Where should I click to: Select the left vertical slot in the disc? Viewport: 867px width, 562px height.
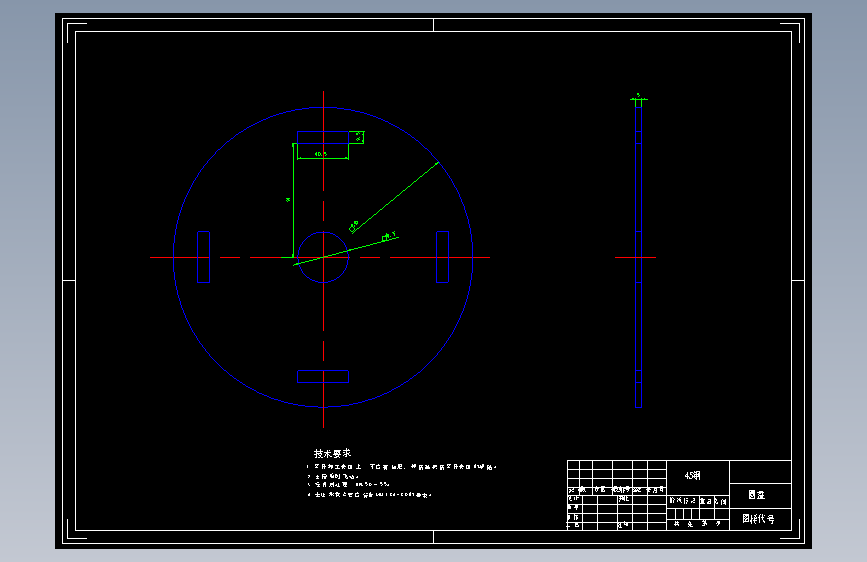pyautogui.click(x=203, y=257)
